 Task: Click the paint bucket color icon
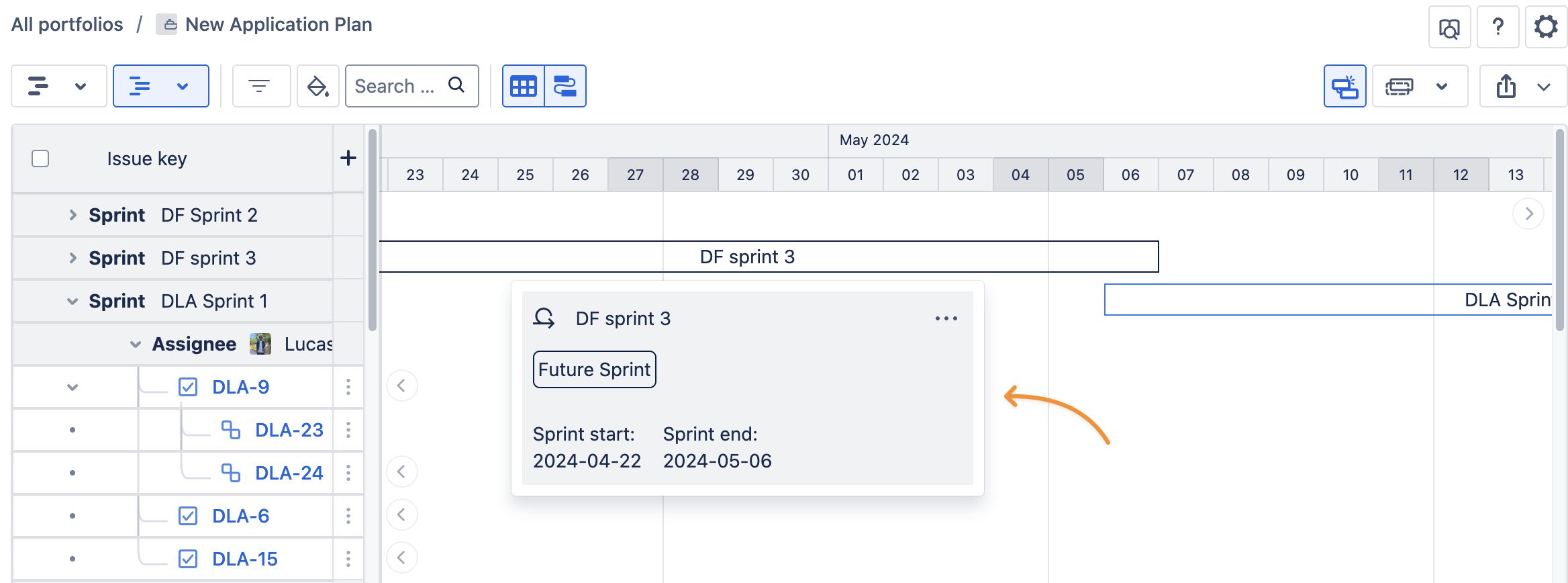click(x=317, y=86)
